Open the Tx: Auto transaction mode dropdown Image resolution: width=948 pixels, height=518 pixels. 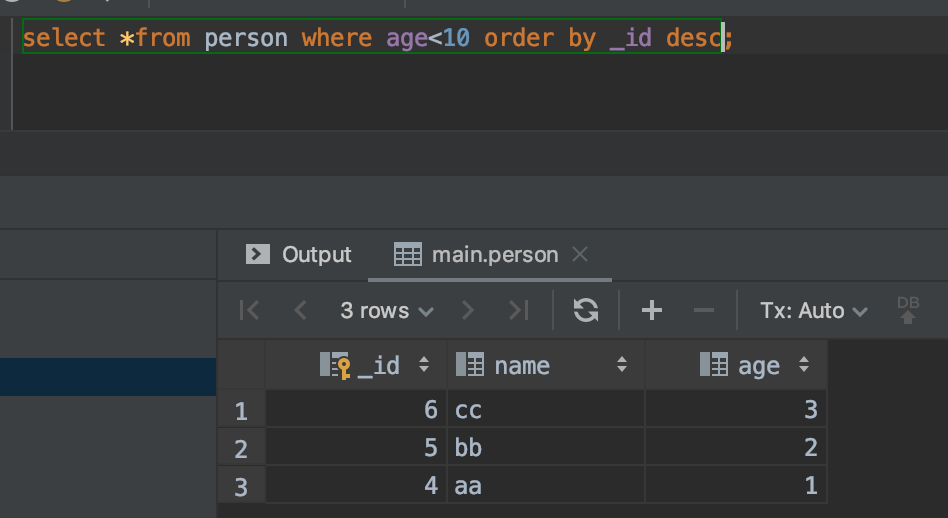(x=813, y=311)
